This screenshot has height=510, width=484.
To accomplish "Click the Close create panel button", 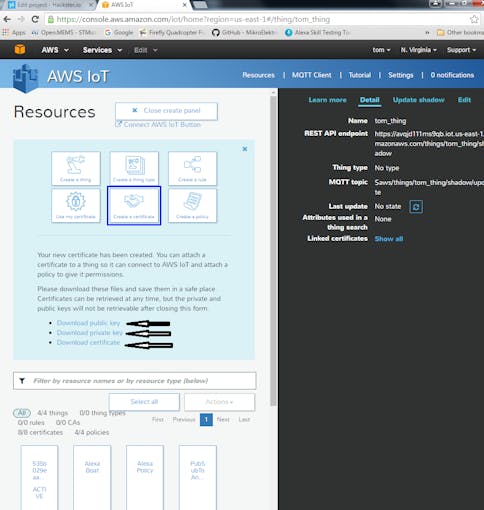I will 166,111.
